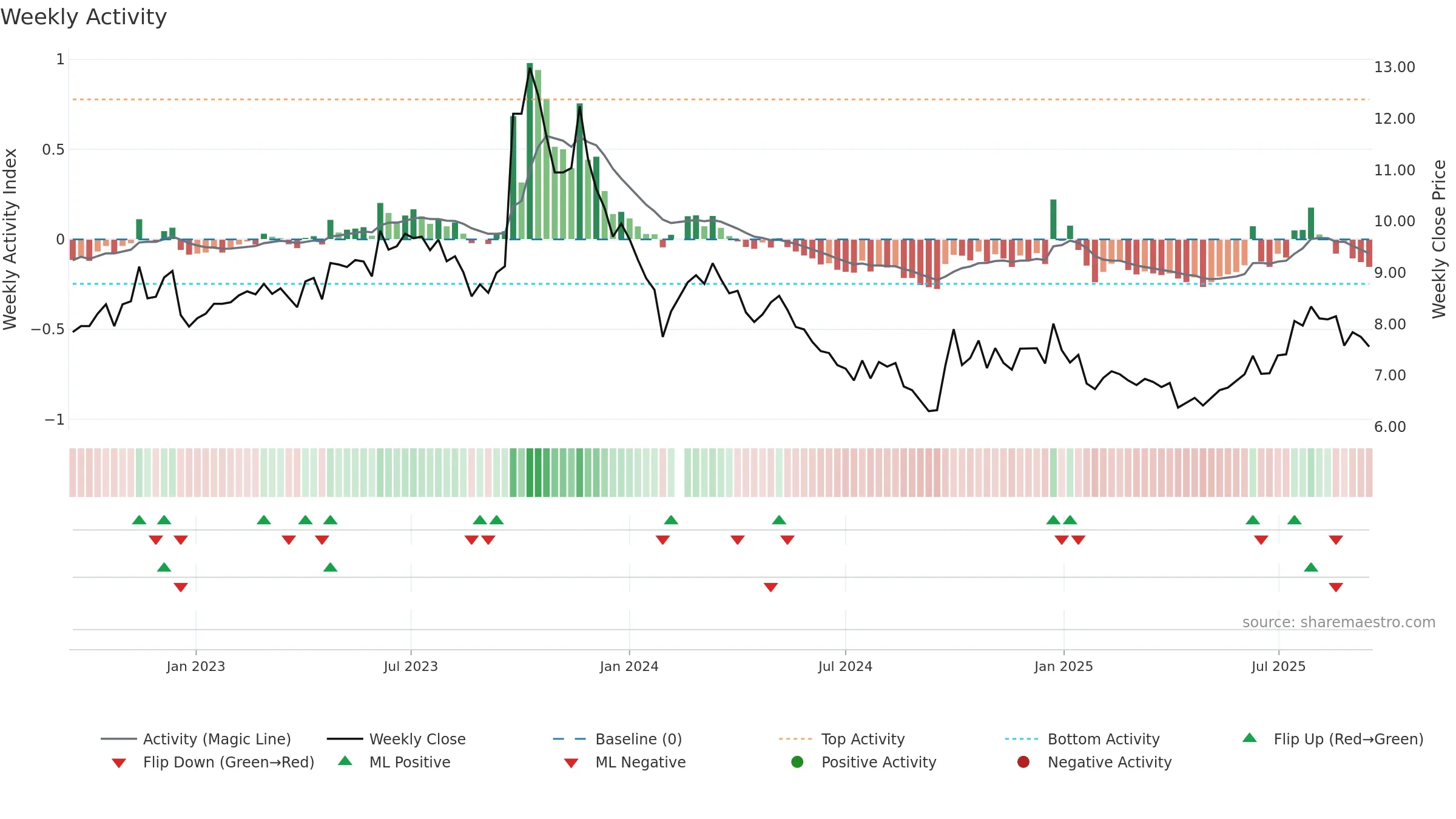This screenshot has width=1456, height=819.
Task: Toggle the Weekly Close legend entry
Action: click(x=396, y=739)
